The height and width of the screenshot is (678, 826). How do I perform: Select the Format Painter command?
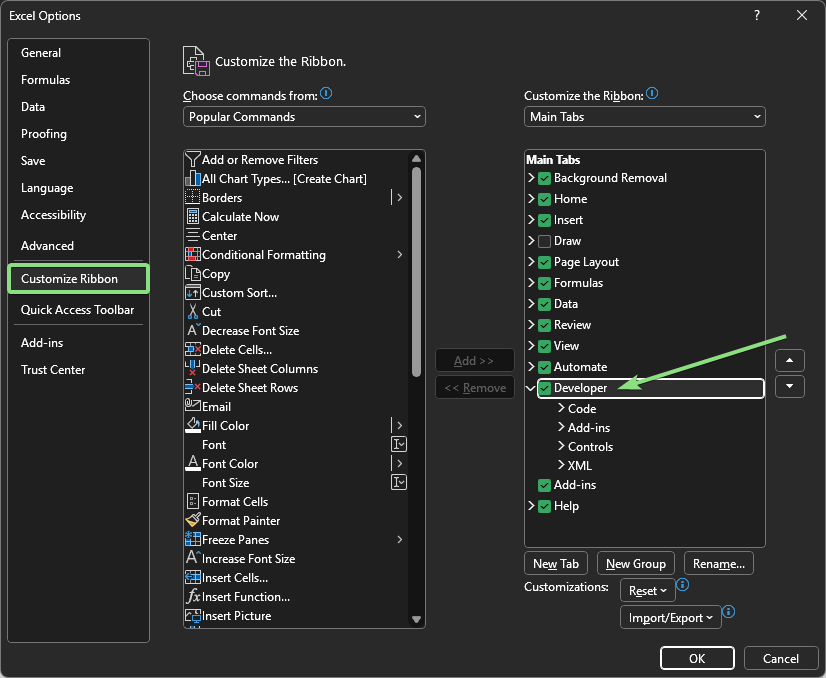coord(241,520)
